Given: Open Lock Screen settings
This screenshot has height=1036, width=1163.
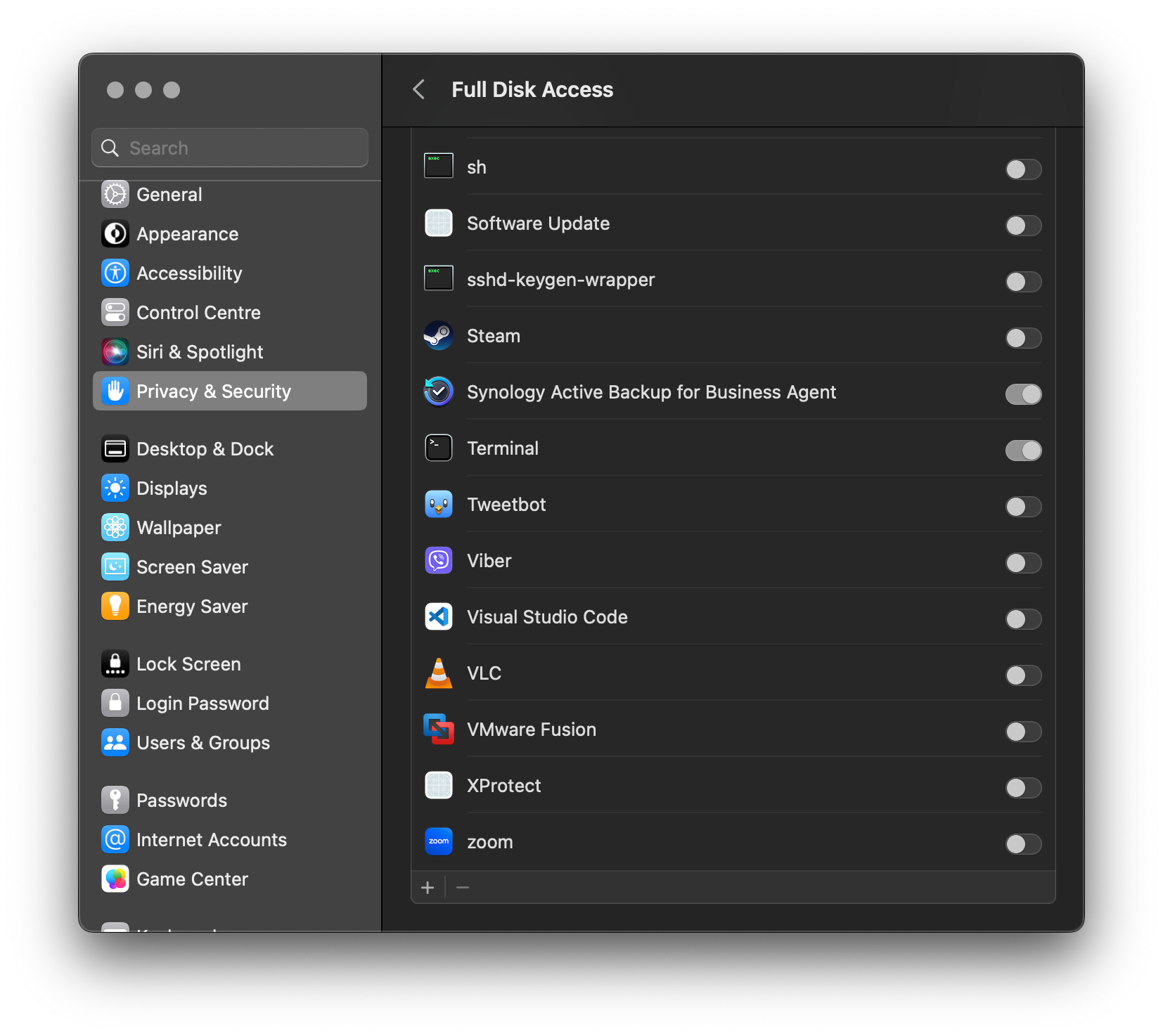Looking at the screenshot, I should pyautogui.click(x=230, y=664).
